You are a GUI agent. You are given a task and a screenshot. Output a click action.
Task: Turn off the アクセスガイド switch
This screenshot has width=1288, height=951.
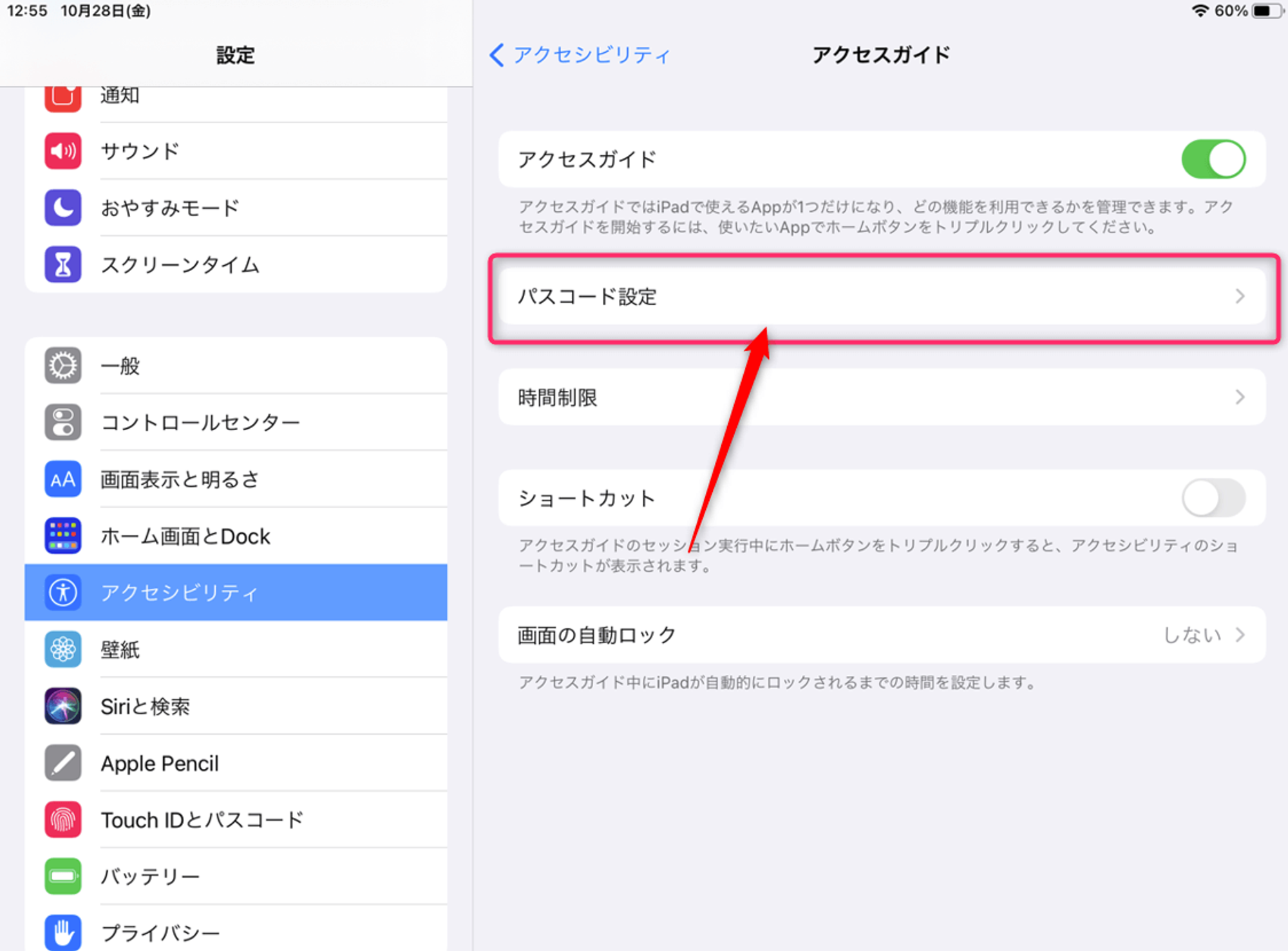click(1213, 159)
